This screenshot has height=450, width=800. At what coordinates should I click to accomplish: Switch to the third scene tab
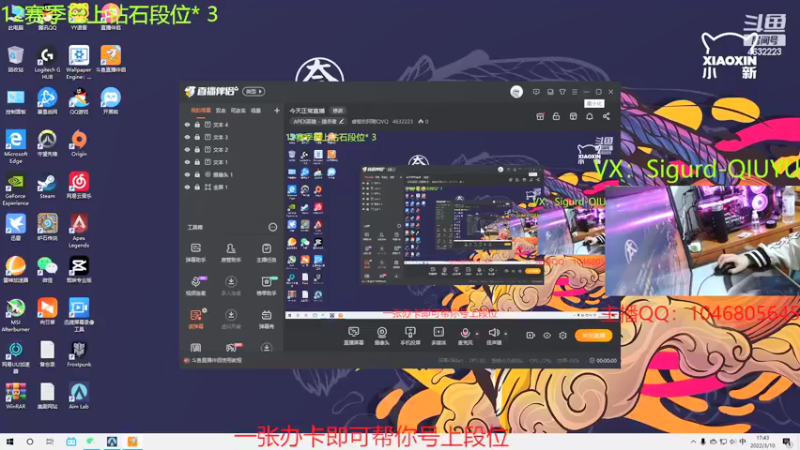click(238, 110)
